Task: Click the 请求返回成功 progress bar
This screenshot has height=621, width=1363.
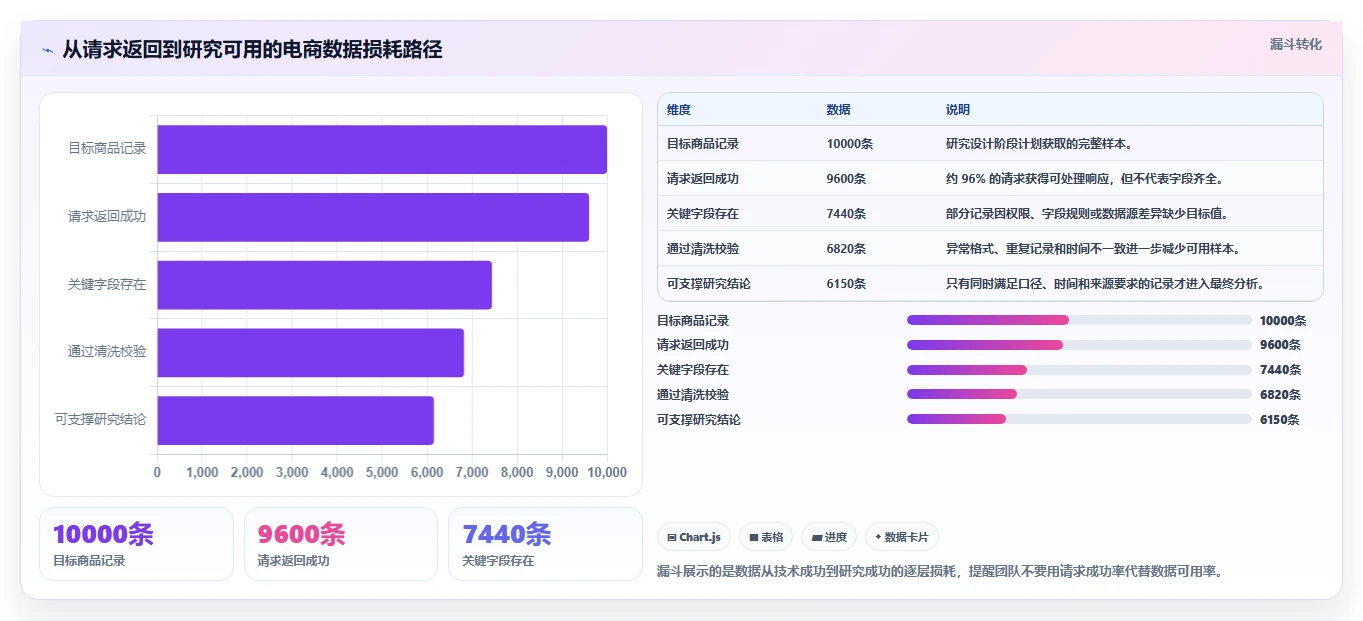Action: (1079, 345)
